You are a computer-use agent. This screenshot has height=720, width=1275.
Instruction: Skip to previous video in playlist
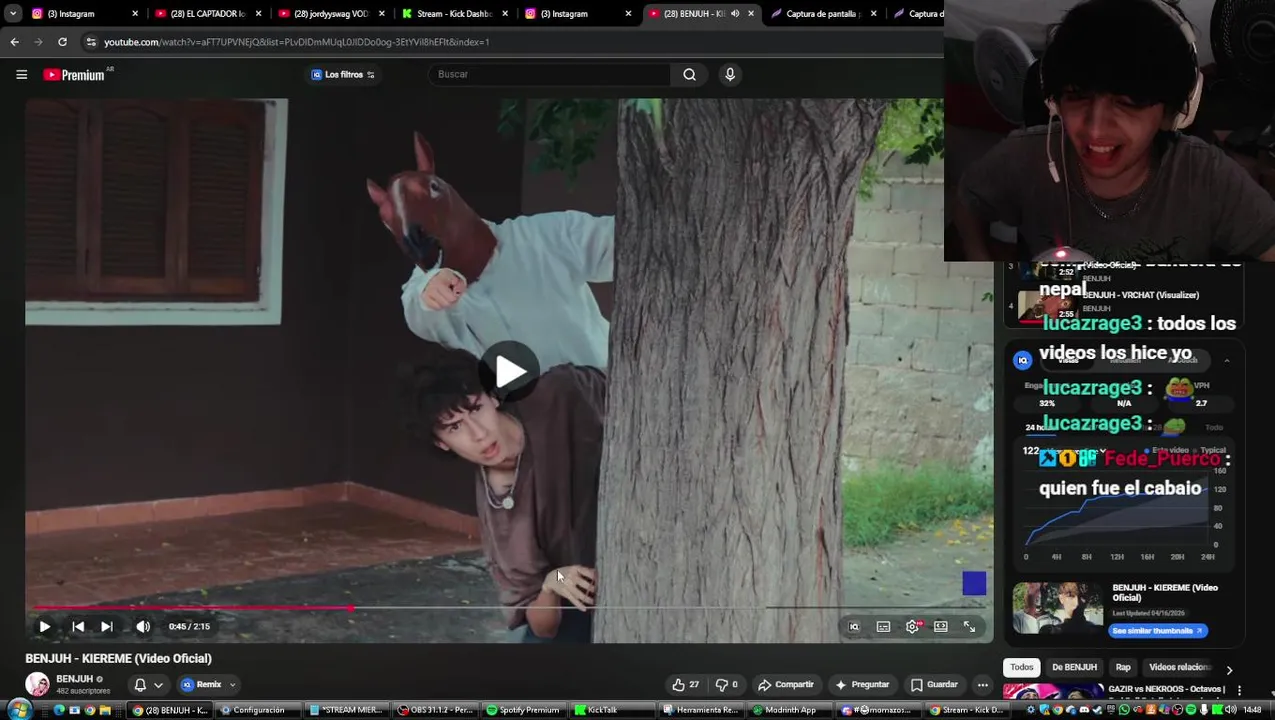click(78, 626)
